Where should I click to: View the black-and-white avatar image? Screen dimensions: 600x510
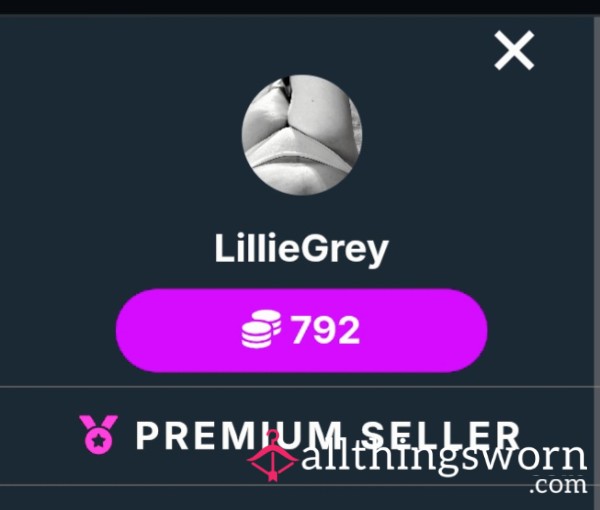pyautogui.click(x=302, y=135)
